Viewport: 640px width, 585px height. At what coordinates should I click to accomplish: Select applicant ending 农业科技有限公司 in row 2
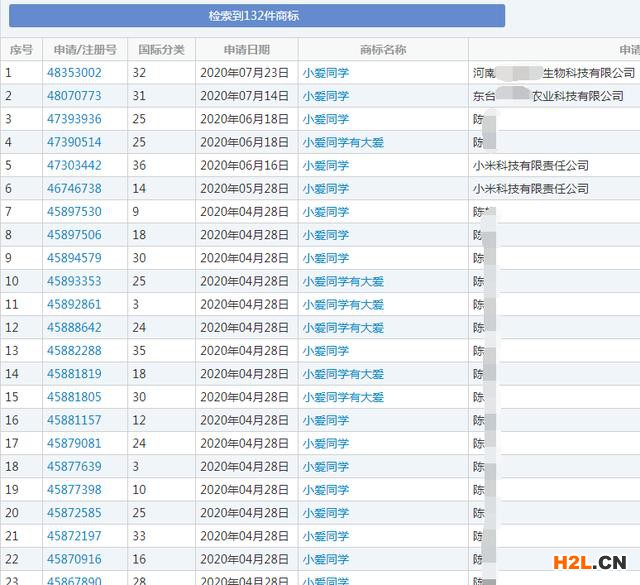coord(548,96)
